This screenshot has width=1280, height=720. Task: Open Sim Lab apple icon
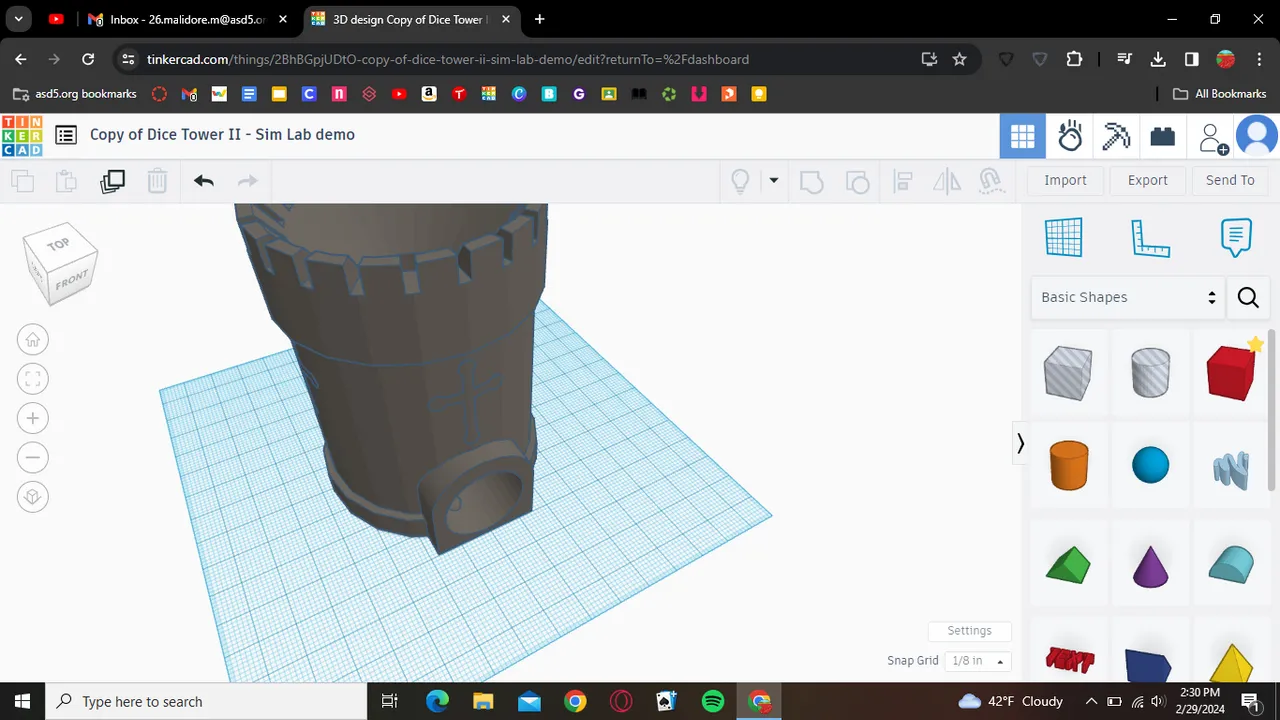click(x=1070, y=136)
